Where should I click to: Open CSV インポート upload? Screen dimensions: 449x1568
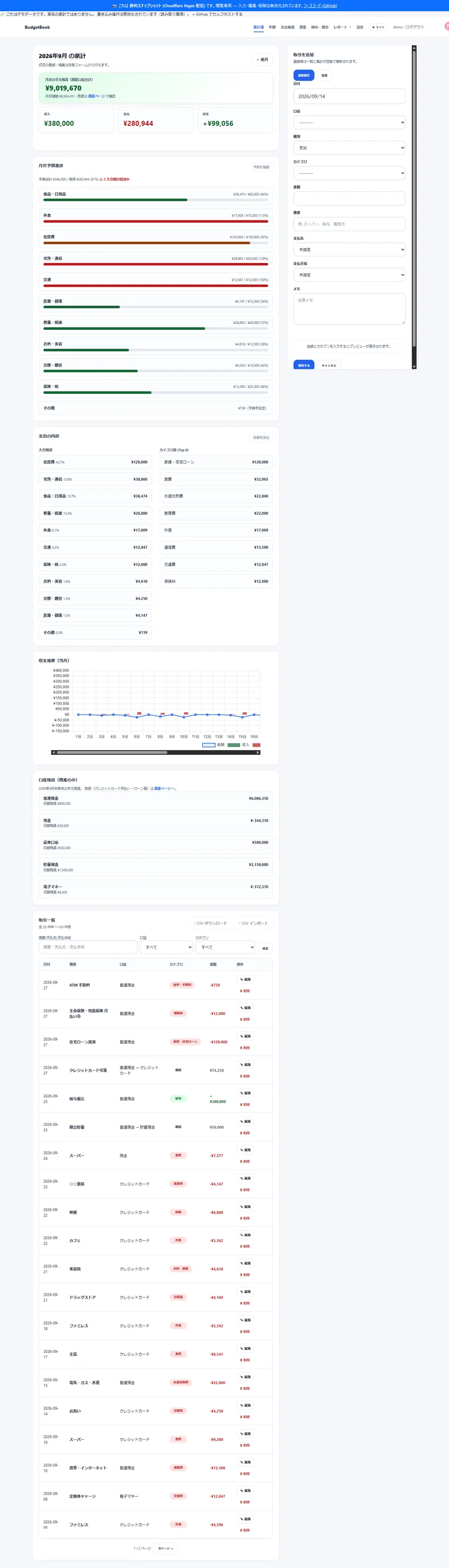[x=253, y=923]
